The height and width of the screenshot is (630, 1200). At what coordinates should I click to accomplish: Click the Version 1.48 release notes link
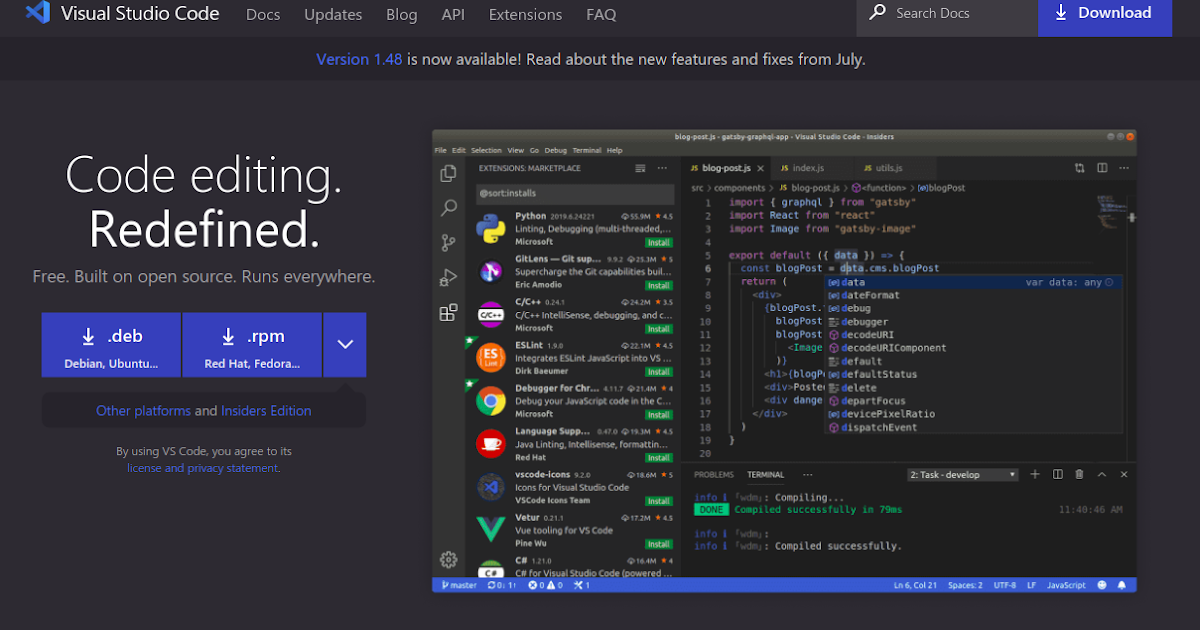point(359,59)
